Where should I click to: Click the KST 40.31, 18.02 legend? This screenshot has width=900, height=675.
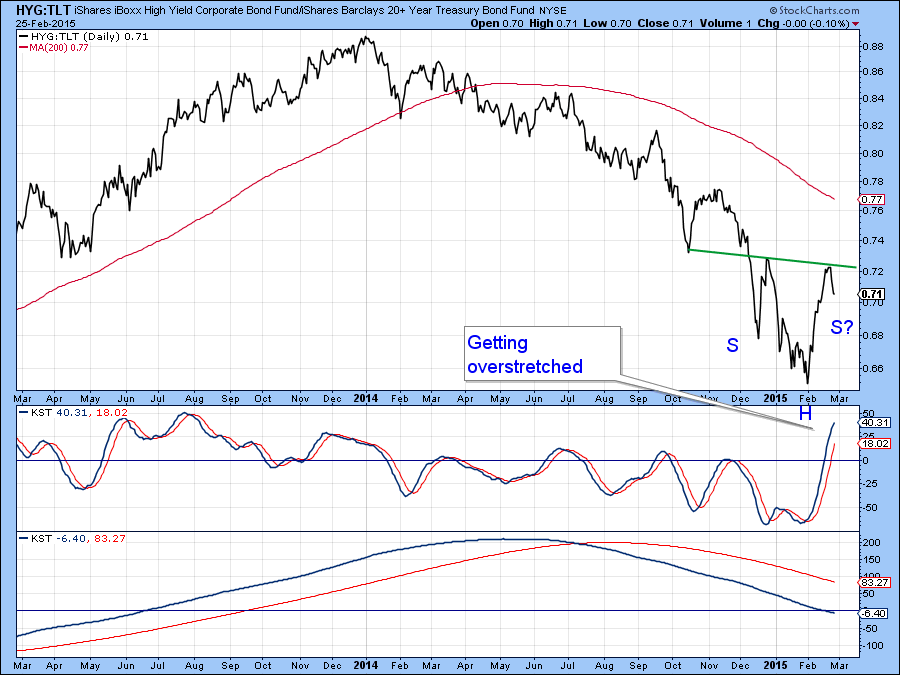tap(73, 412)
